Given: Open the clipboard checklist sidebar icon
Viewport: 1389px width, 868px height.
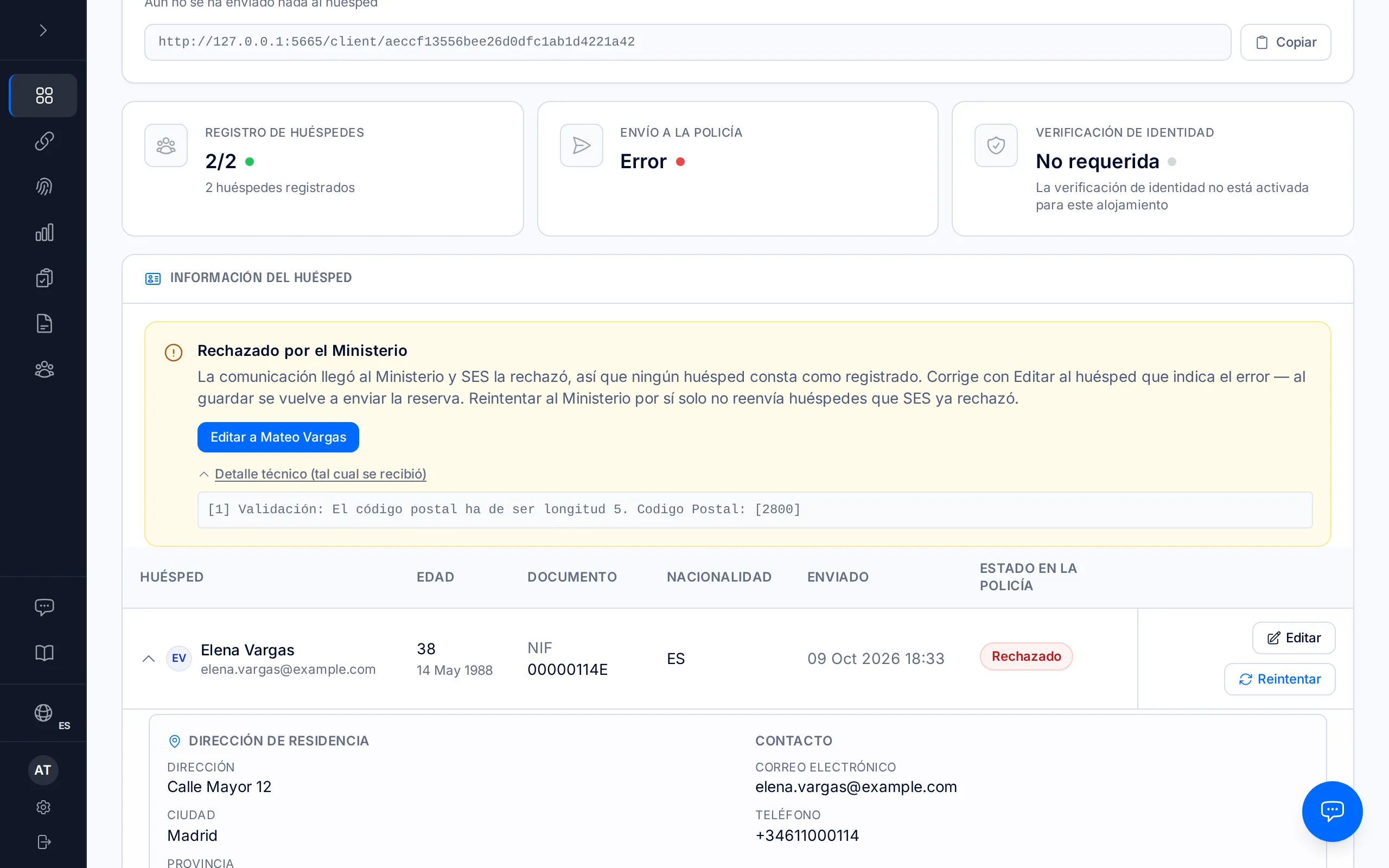Looking at the screenshot, I should 43,278.
